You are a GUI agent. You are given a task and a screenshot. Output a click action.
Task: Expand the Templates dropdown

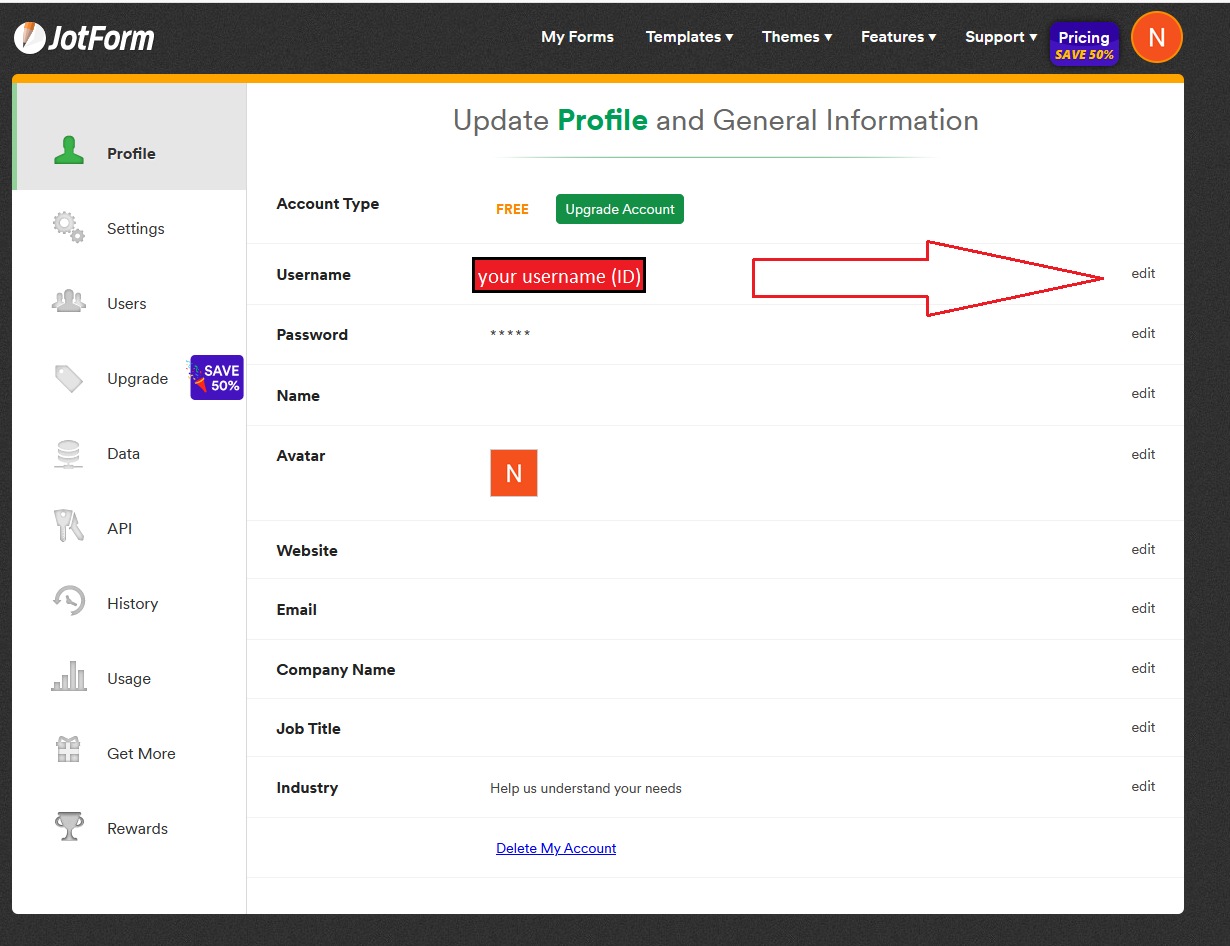pyautogui.click(x=689, y=36)
